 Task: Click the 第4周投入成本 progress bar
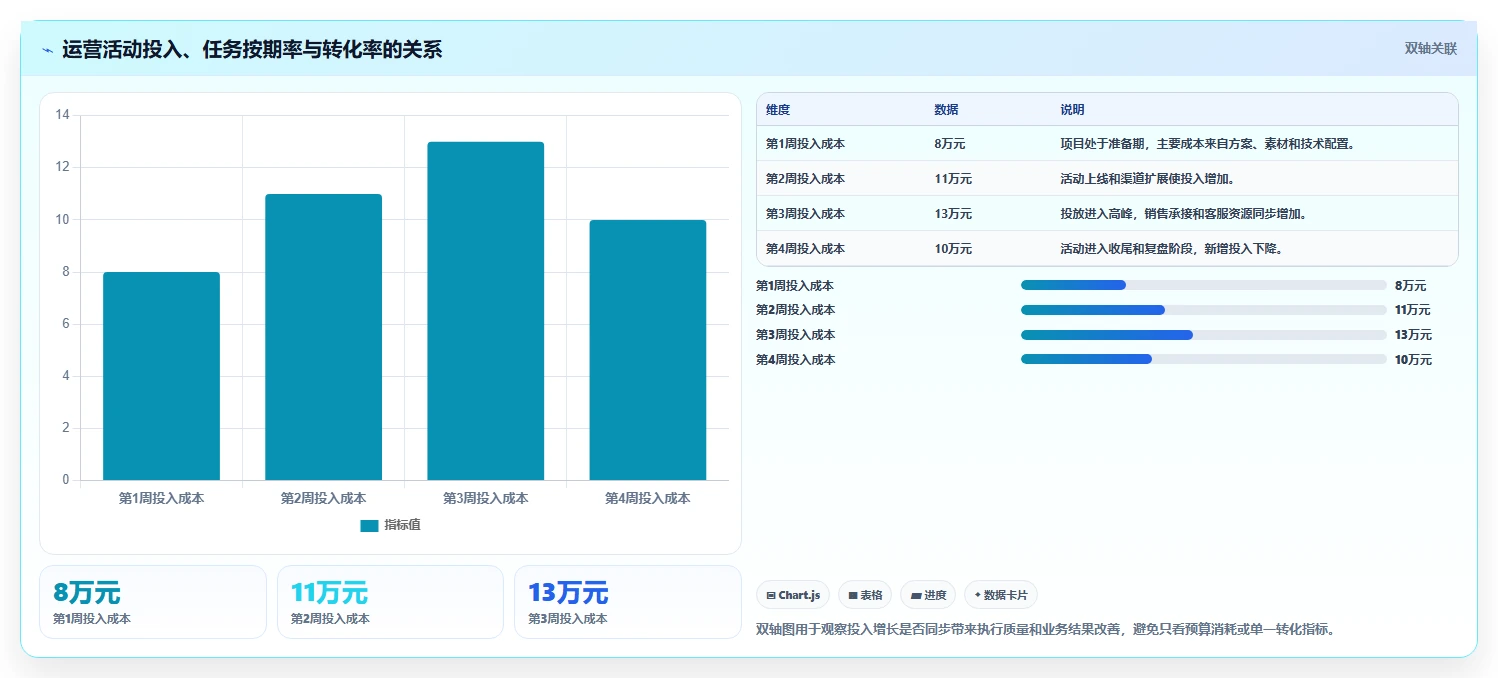coord(1204,359)
